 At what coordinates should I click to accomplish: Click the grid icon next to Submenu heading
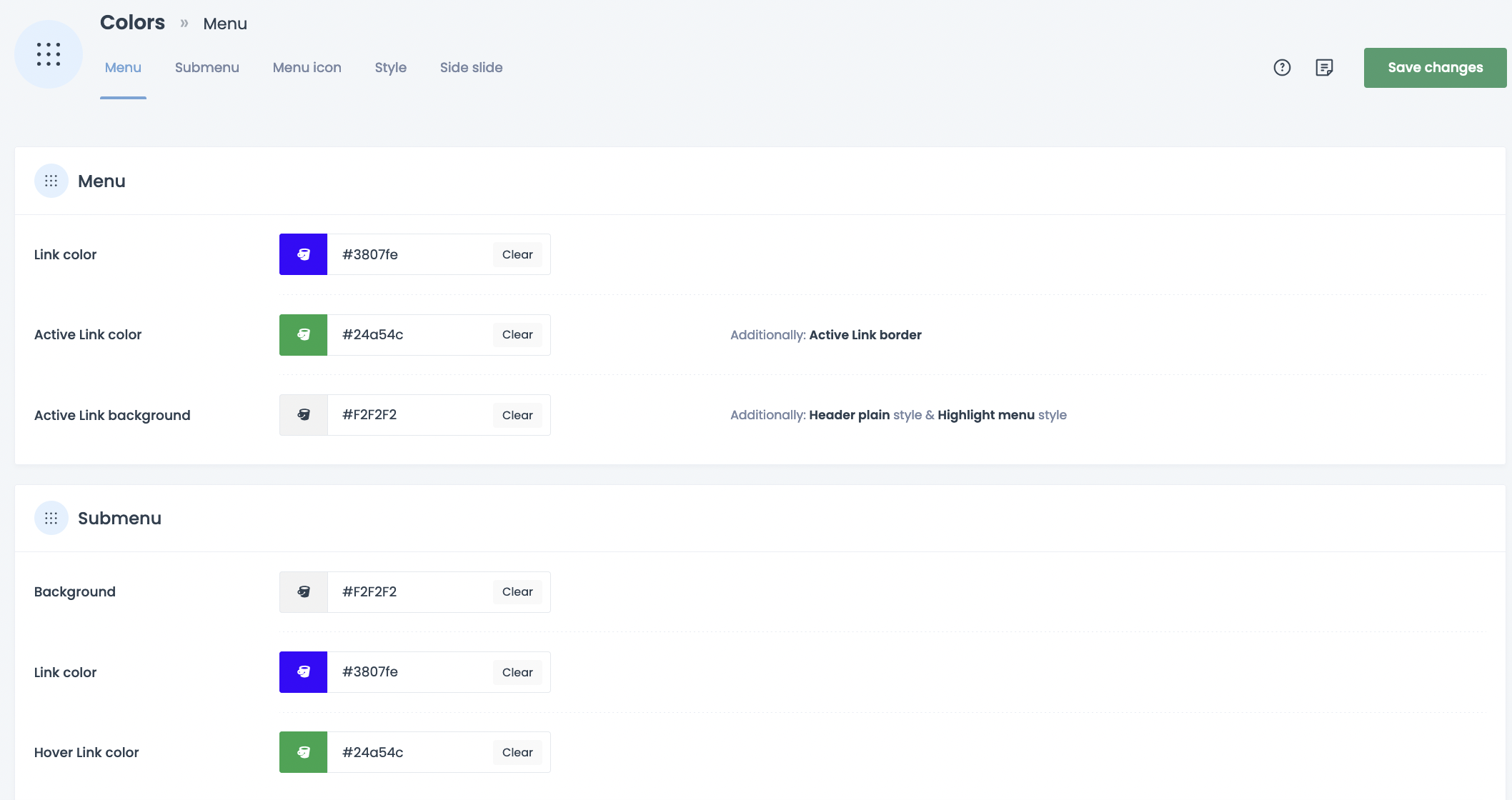(51, 518)
